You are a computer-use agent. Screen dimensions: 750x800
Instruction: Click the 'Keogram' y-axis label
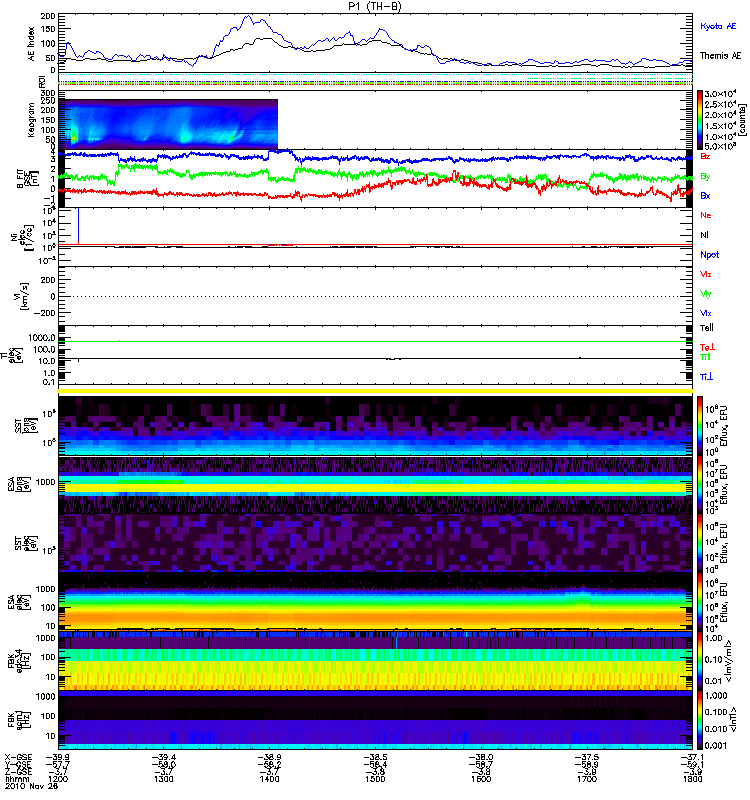coord(32,120)
